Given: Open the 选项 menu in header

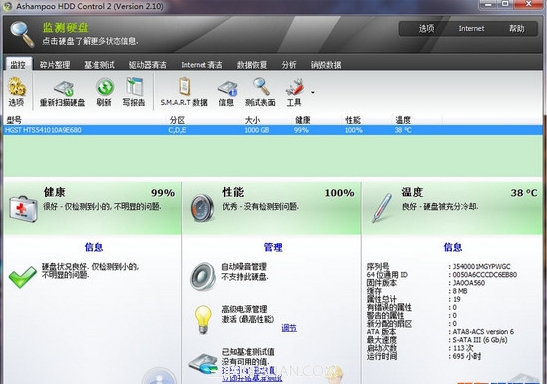Looking at the screenshot, I should [426, 29].
